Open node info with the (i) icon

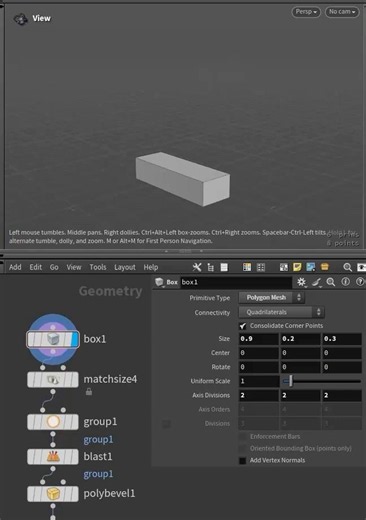346,282
